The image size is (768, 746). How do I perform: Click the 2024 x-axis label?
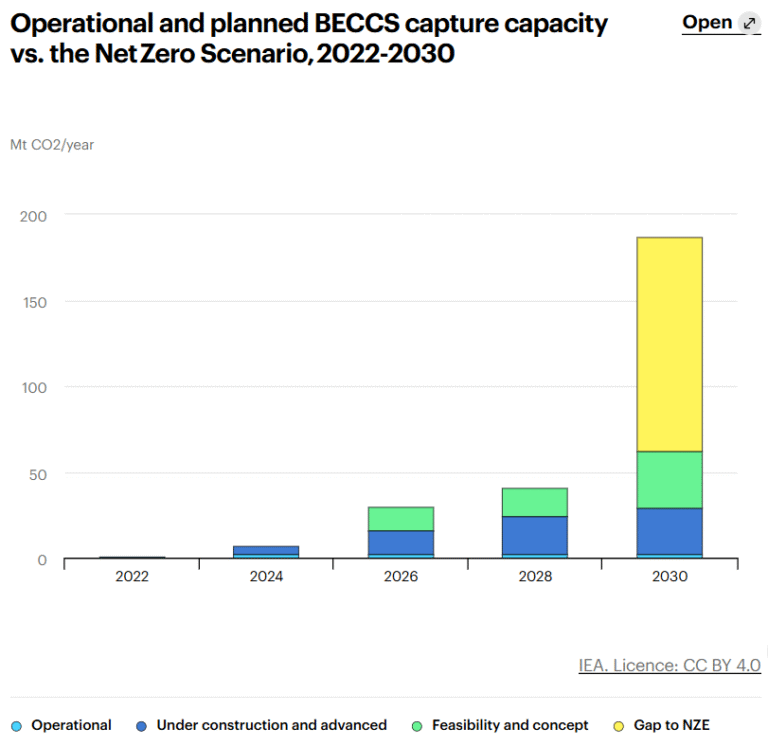266,576
